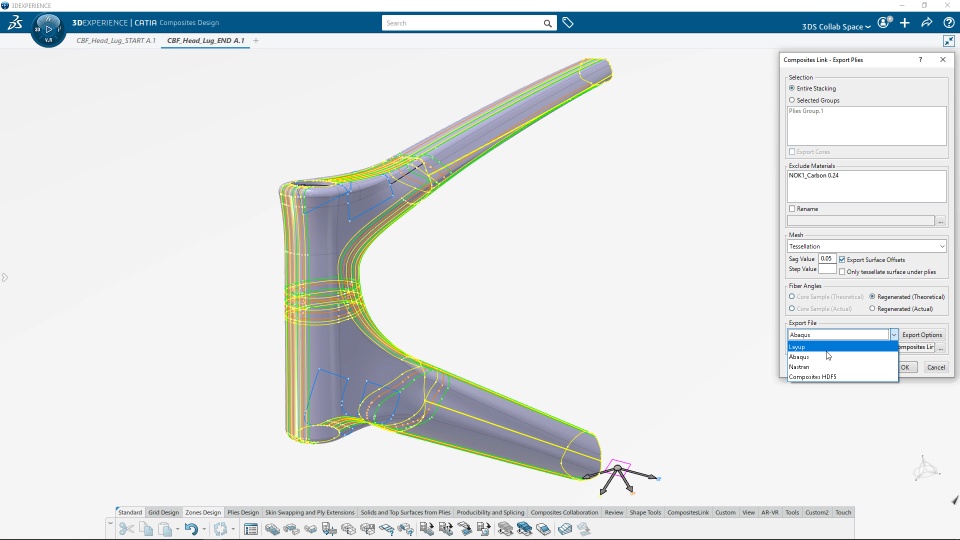
Task: Add a new tab with the plus
Action: click(x=256, y=40)
